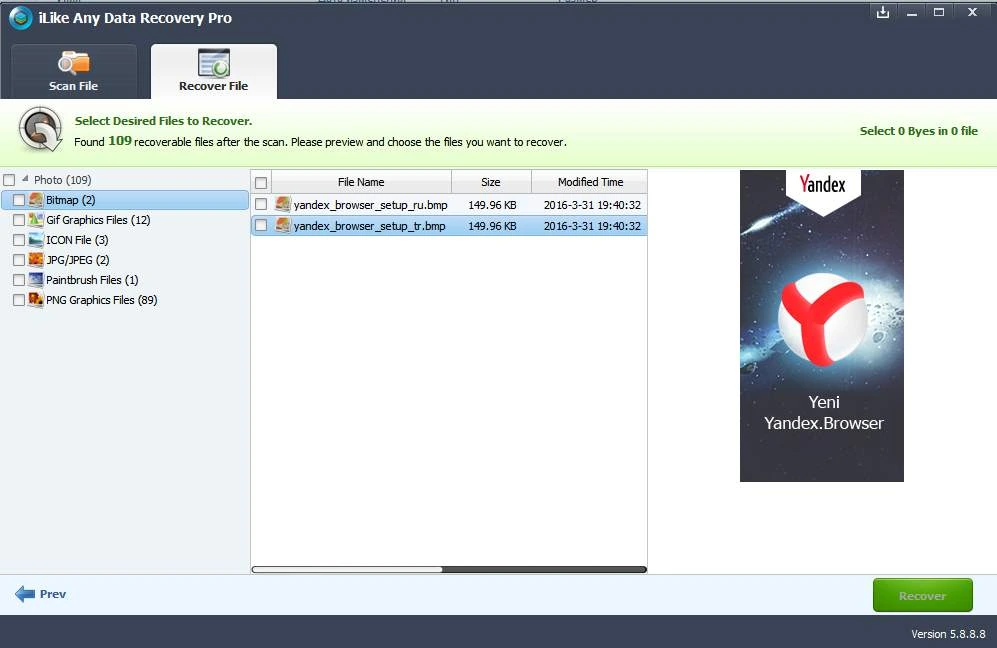997x648 pixels.
Task: Select ICON File (3) in tree
Action: coord(77,240)
